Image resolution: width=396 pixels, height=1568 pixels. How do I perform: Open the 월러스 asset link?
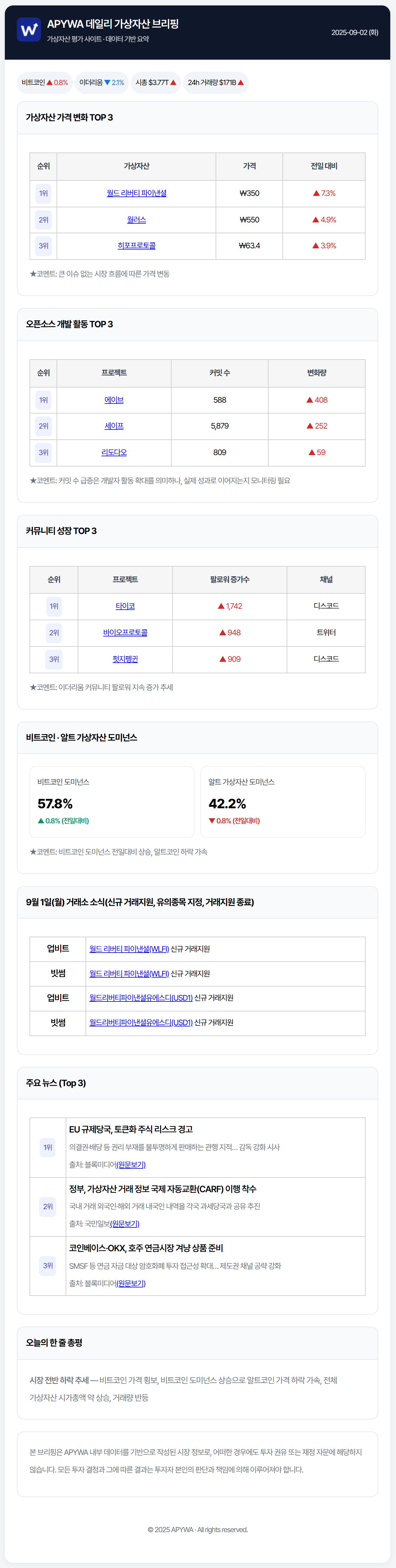pyautogui.click(x=136, y=220)
